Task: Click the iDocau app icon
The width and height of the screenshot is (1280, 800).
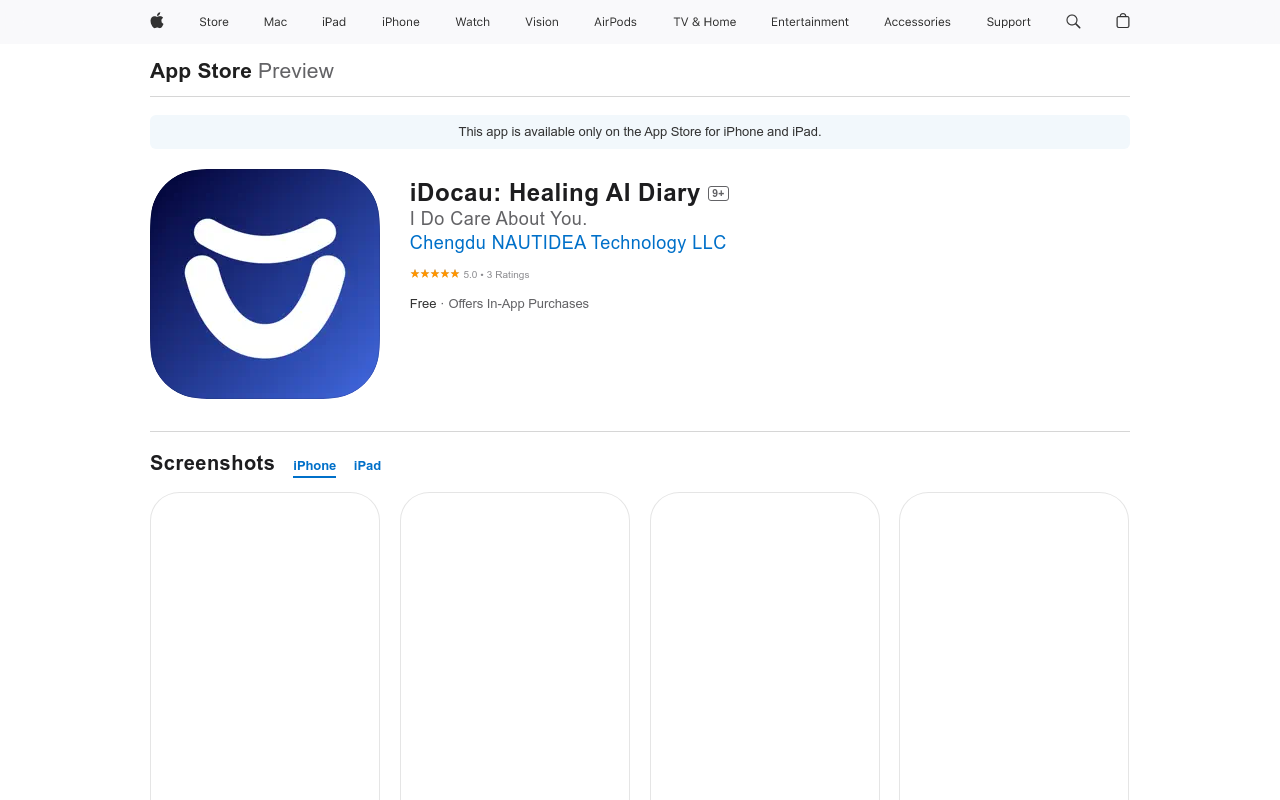Action: [x=265, y=284]
